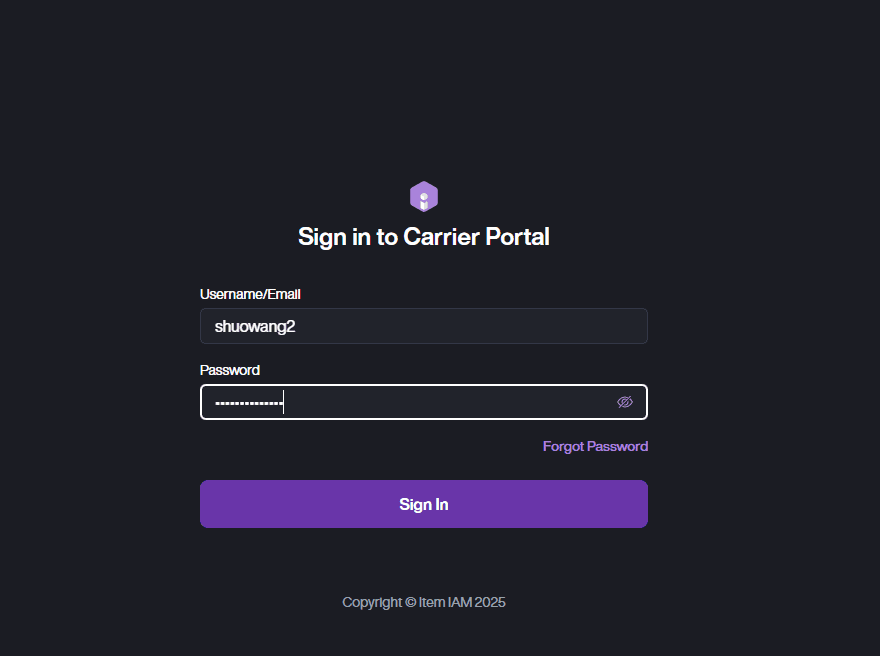Screen dimensions: 880x656
Task: Click the empty area of the password box
Action: 450,402
